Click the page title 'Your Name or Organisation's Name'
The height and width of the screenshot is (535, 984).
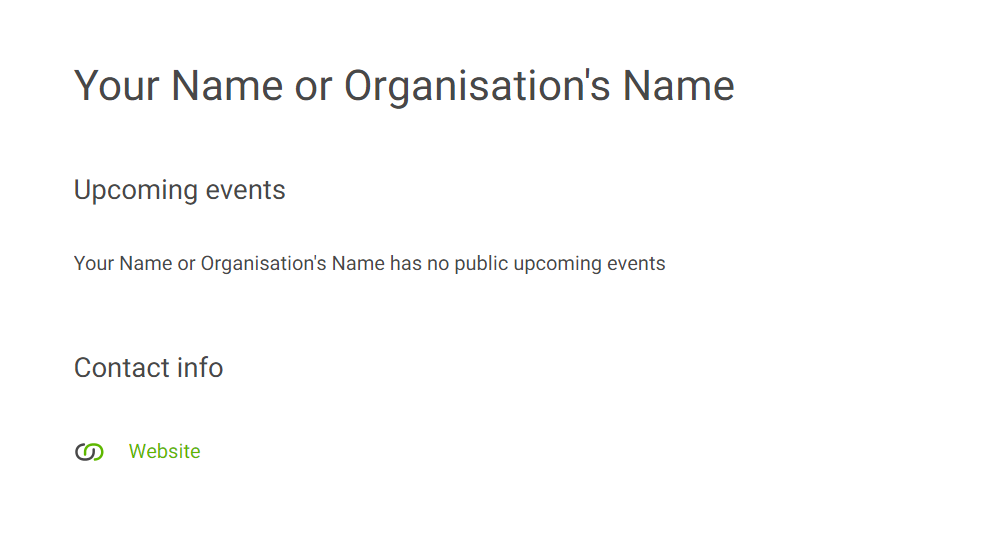(x=404, y=86)
